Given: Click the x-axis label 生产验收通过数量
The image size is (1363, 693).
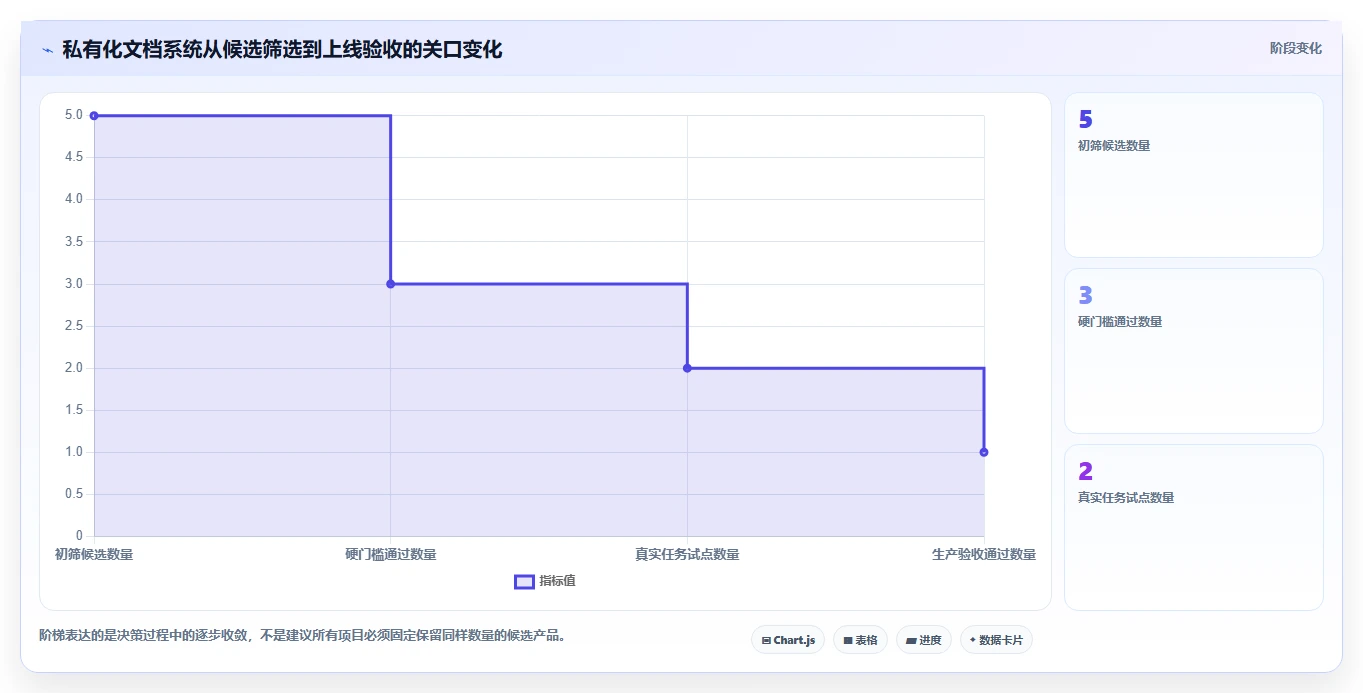Looking at the screenshot, I should (984, 554).
